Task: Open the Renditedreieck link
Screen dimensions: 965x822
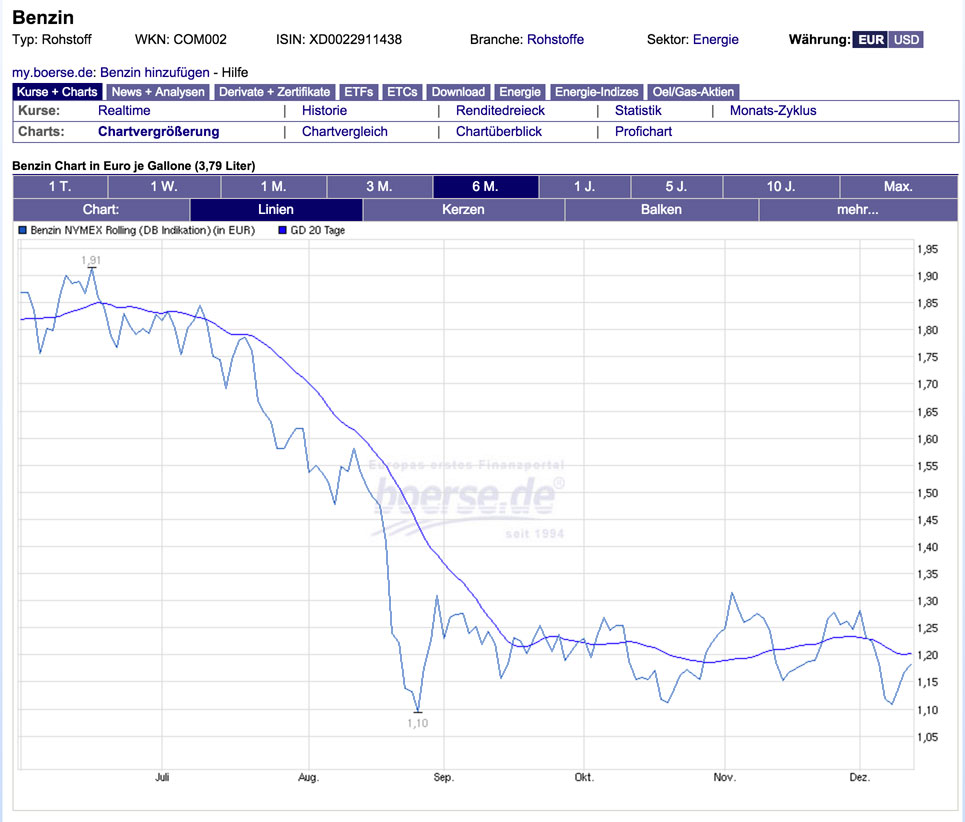Action: [x=500, y=111]
